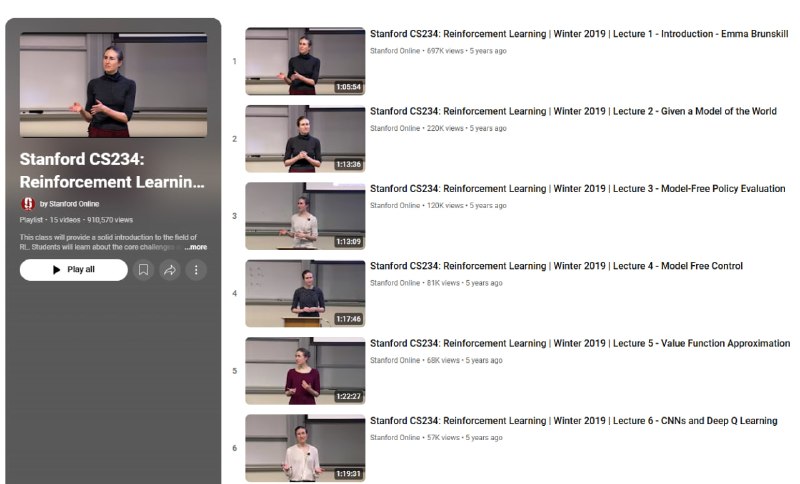Click the 1:13:09 duration badge

coord(348,242)
